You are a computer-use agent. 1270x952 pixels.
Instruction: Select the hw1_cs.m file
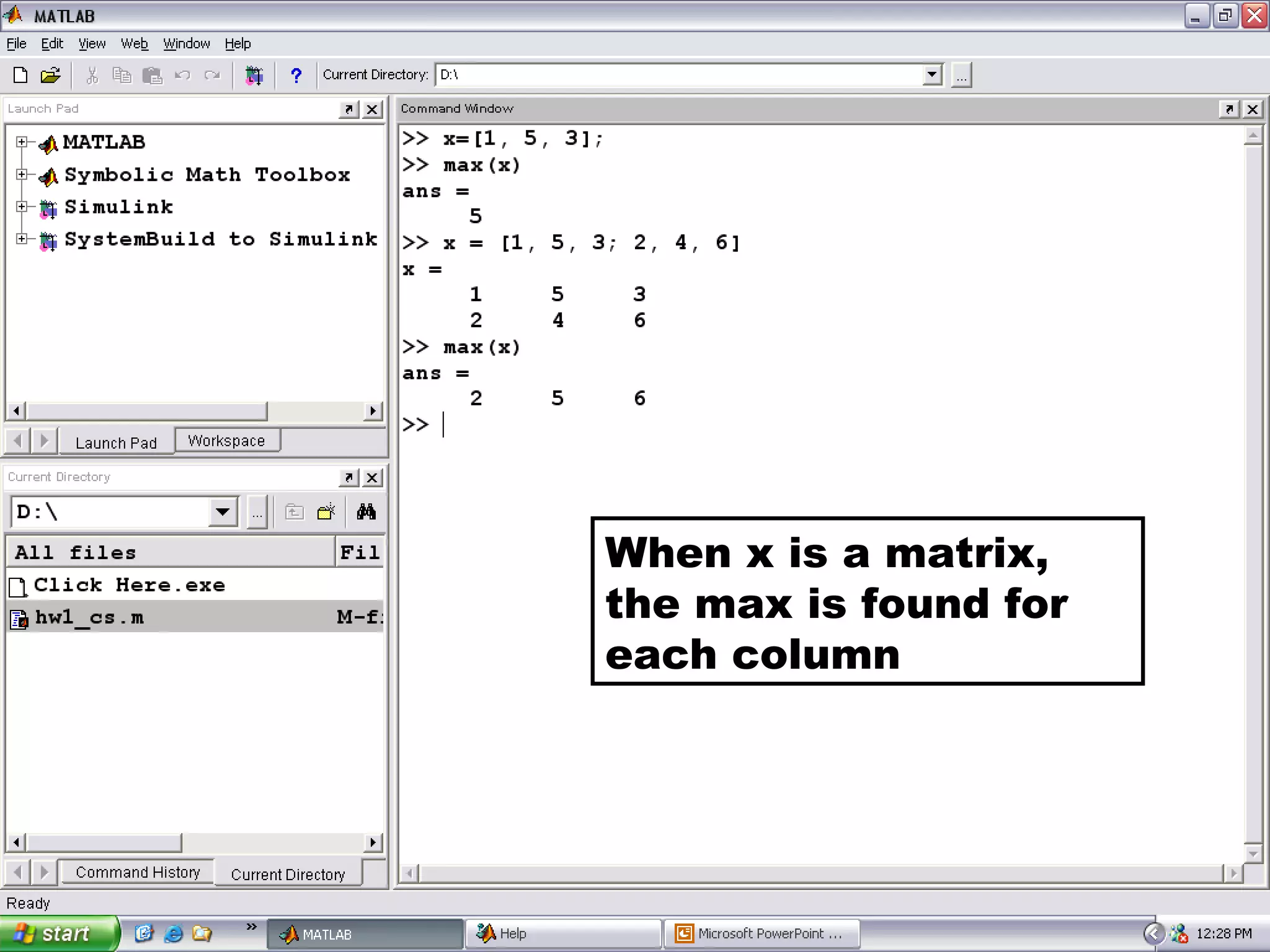pos(89,617)
